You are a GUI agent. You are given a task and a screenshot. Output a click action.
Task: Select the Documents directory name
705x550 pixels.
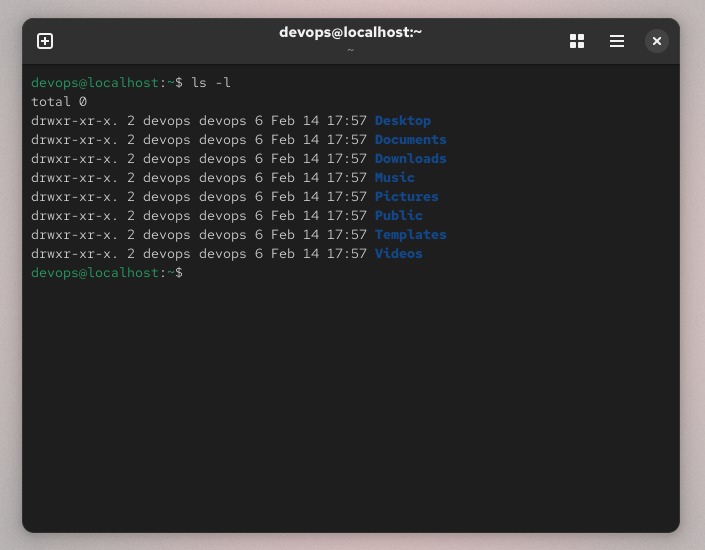coord(410,139)
